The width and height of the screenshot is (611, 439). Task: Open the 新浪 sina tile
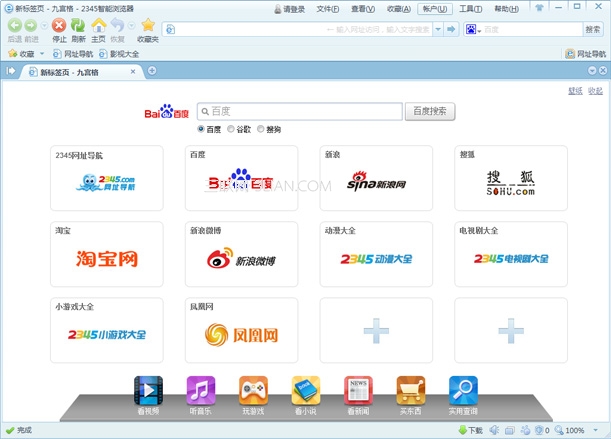pyautogui.click(x=376, y=178)
